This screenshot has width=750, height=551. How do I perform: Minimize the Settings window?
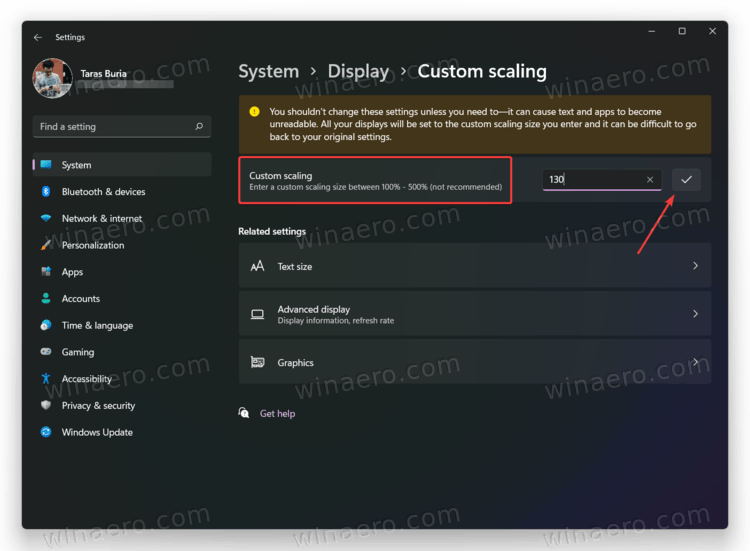point(651,31)
